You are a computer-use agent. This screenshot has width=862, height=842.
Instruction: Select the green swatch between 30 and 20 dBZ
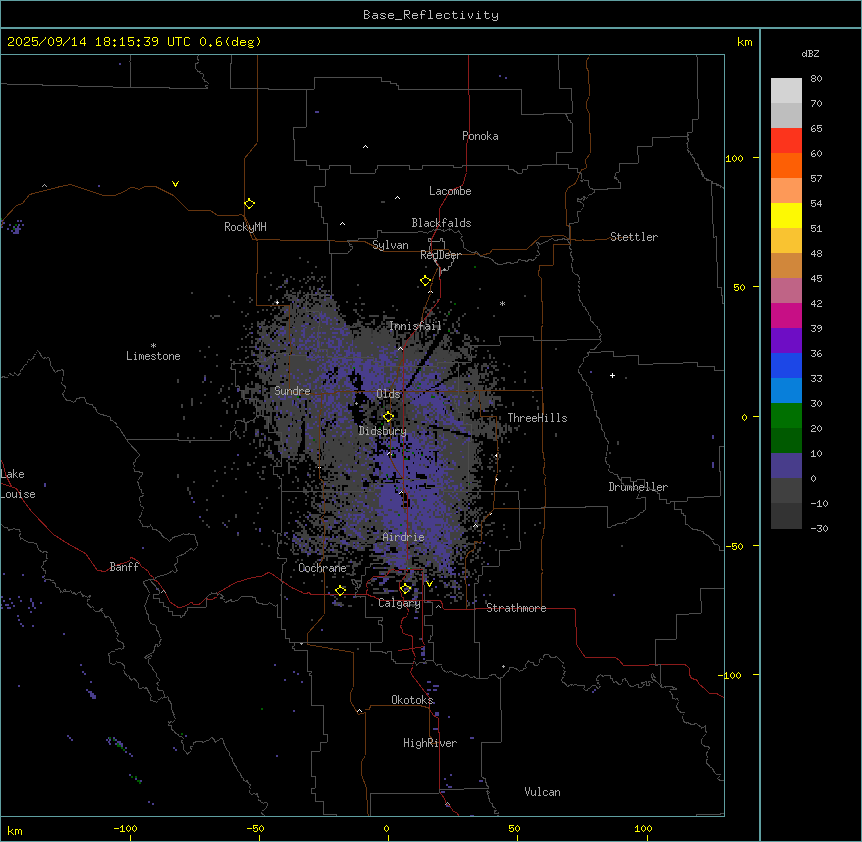(x=786, y=416)
